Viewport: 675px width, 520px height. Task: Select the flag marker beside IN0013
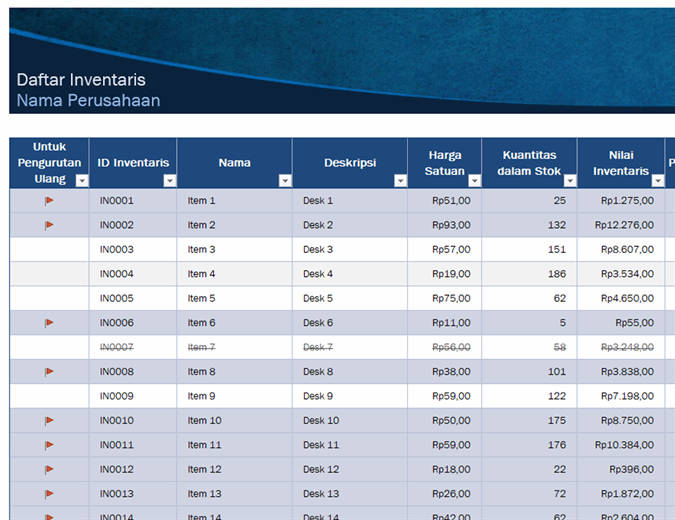click(x=49, y=494)
